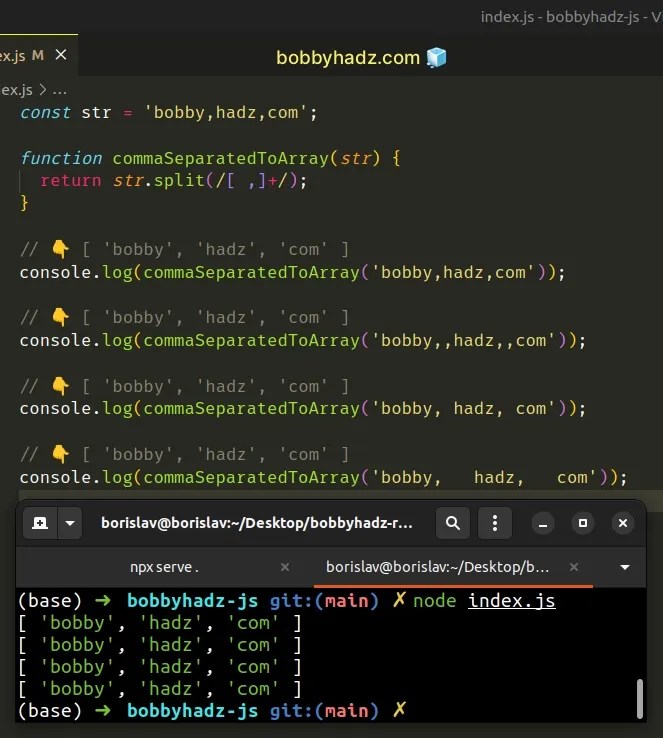Image resolution: width=663 pixels, height=738 pixels.
Task: Close the index.js editor tab
Action: point(61,55)
